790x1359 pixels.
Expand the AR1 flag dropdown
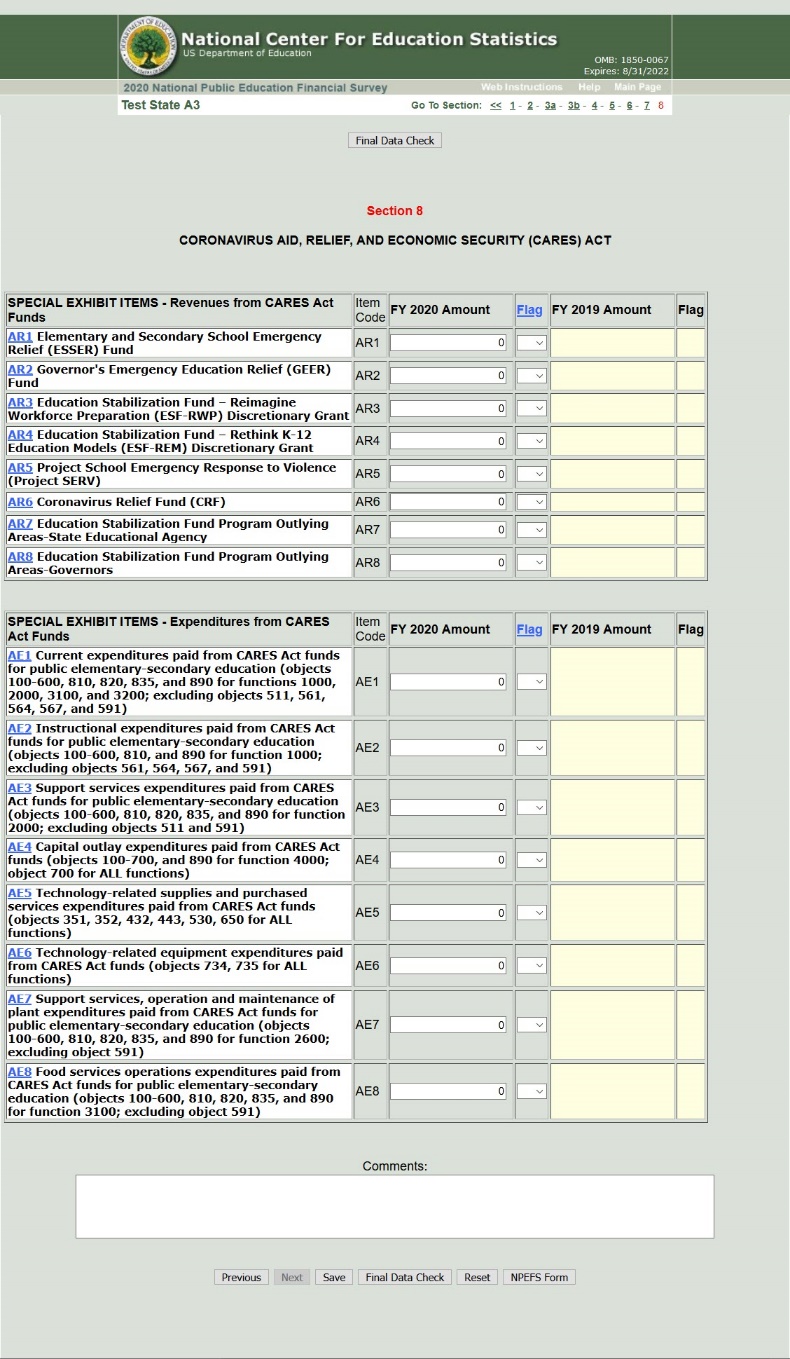click(x=532, y=343)
